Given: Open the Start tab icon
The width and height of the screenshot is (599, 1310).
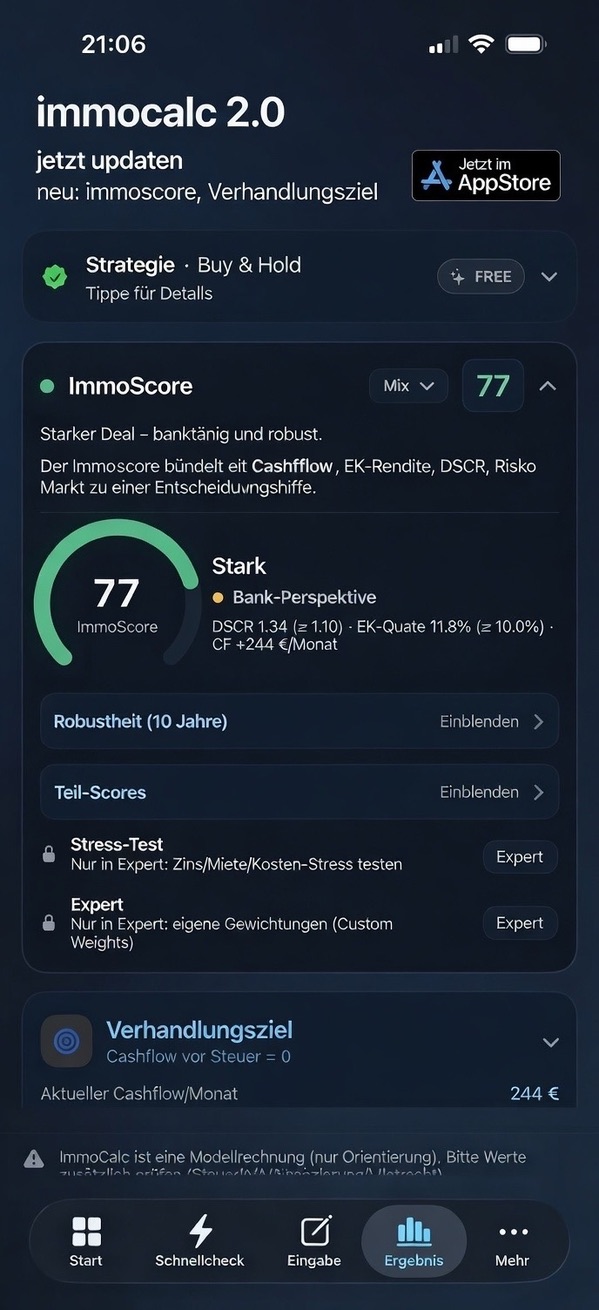Looking at the screenshot, I should 86,1230.
